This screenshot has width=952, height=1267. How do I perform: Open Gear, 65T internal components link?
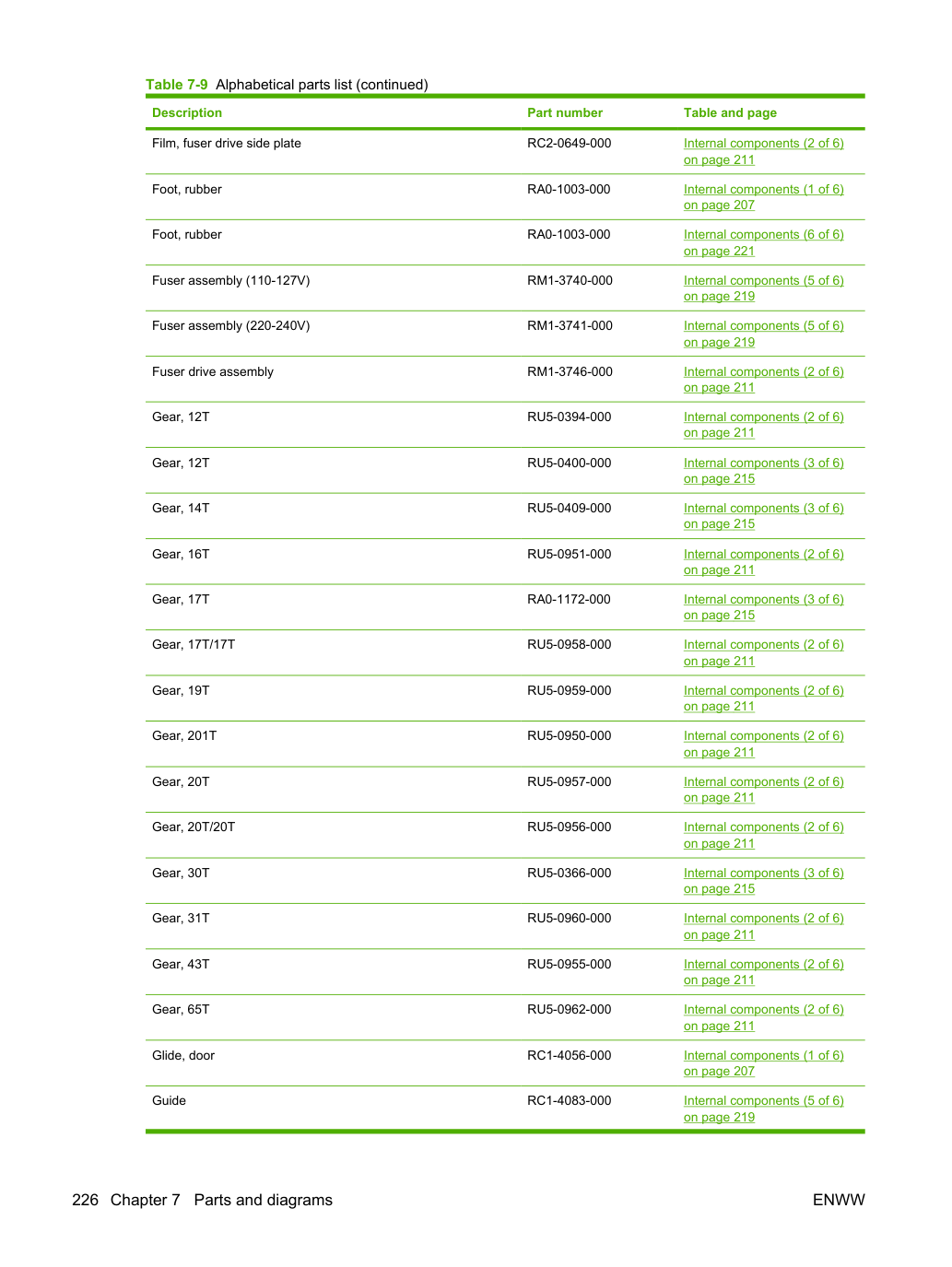[763, 1017]
